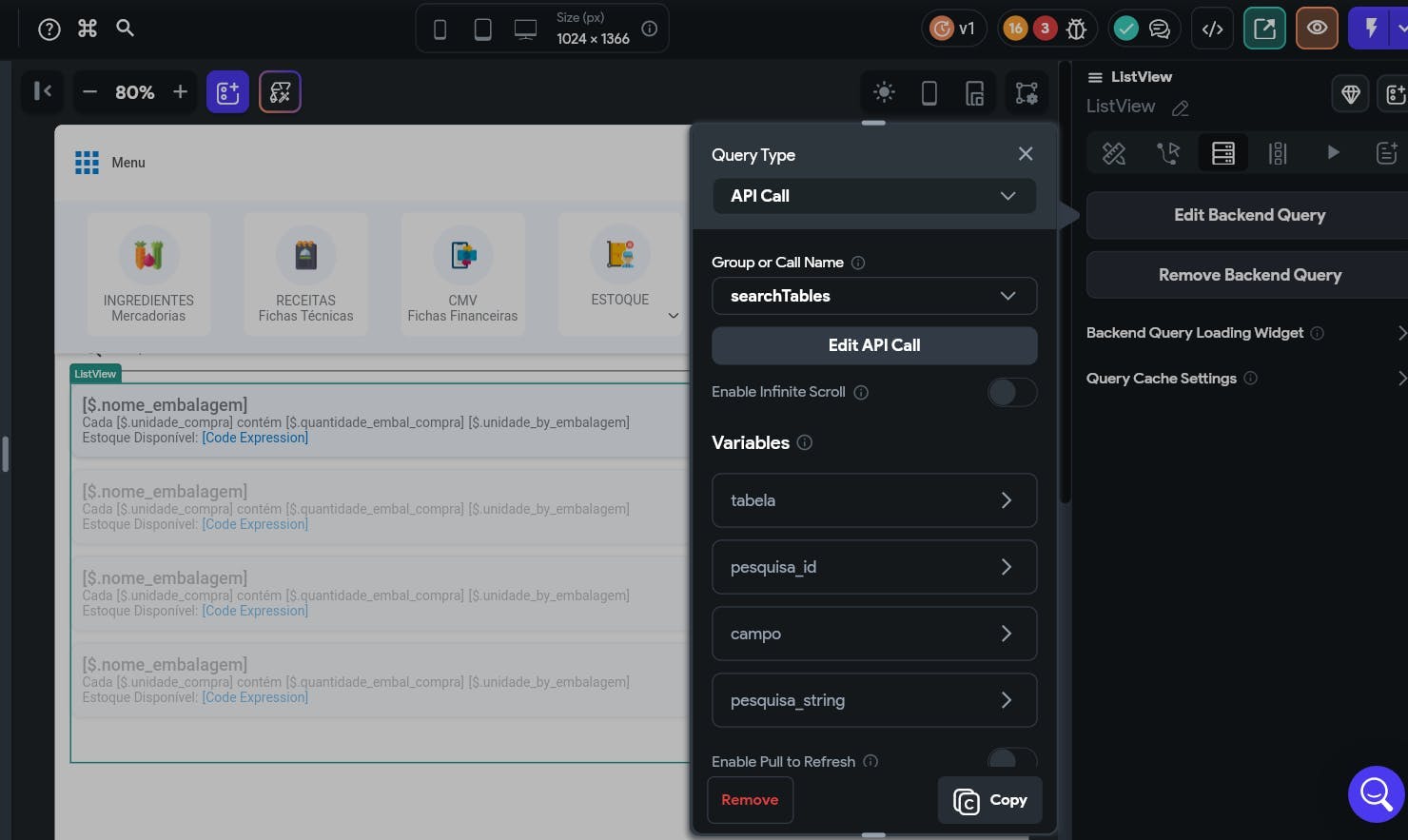Switch canvas to phone device size
Screen dimensions: 1408x840
[x=440, y=29]
